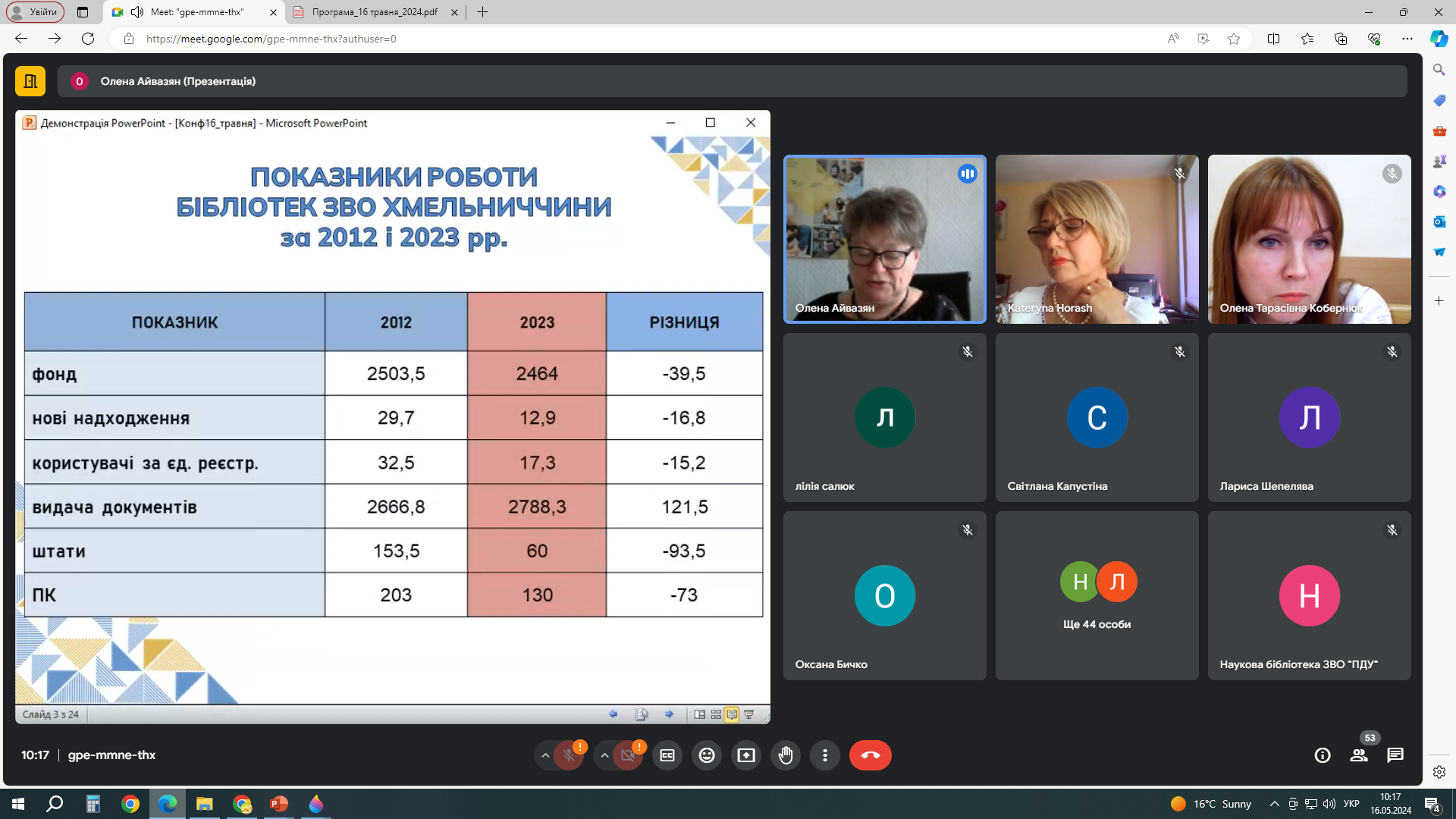Expand audio settings arrow beside microphone

pyautogui.click(x=545, y=755)
